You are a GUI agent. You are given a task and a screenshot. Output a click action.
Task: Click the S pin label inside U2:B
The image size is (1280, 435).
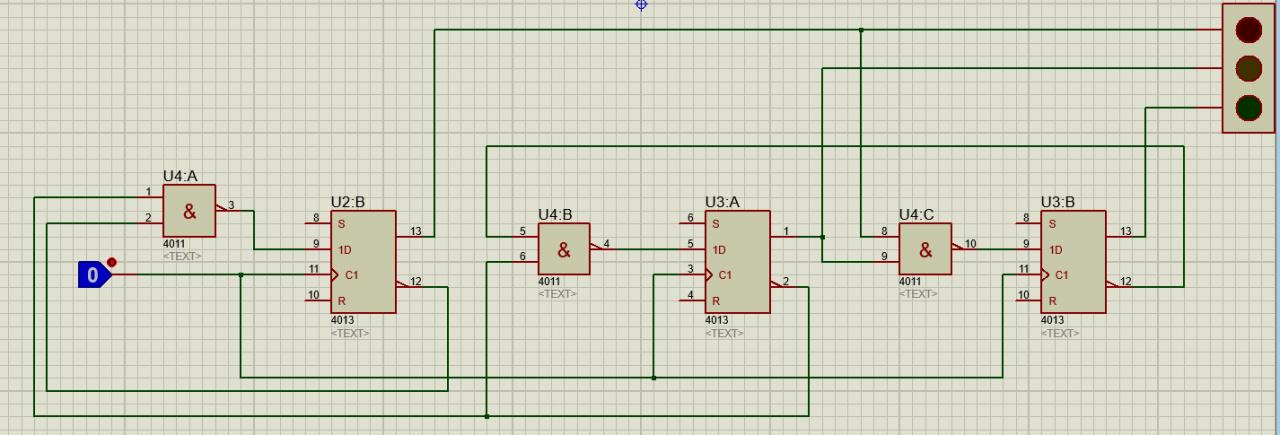tap(341, 224)
